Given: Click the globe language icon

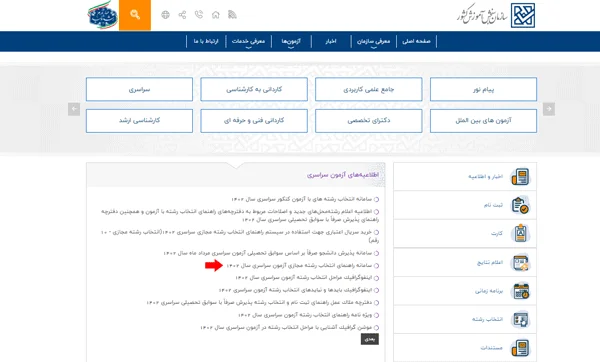Looking at the screenshot, I should pyautogui.click(x=165, y=15).
